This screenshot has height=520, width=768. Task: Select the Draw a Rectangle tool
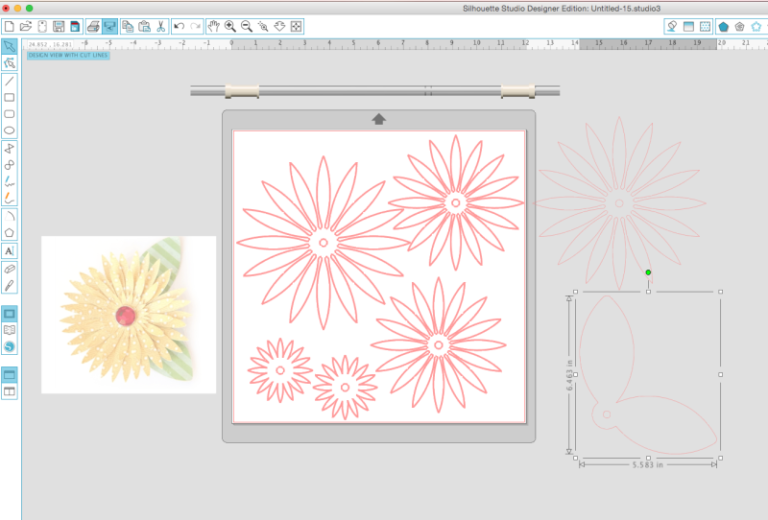tap(9, 97)
